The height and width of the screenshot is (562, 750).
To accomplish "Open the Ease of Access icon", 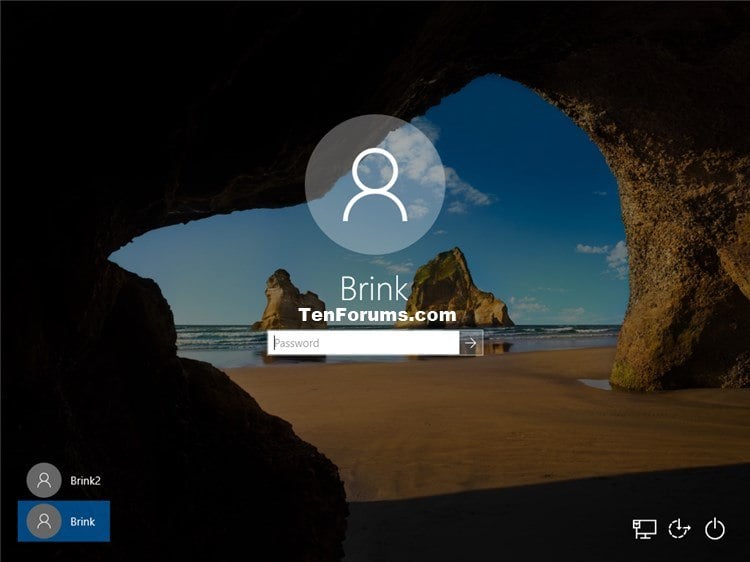I will click(679, 529).
